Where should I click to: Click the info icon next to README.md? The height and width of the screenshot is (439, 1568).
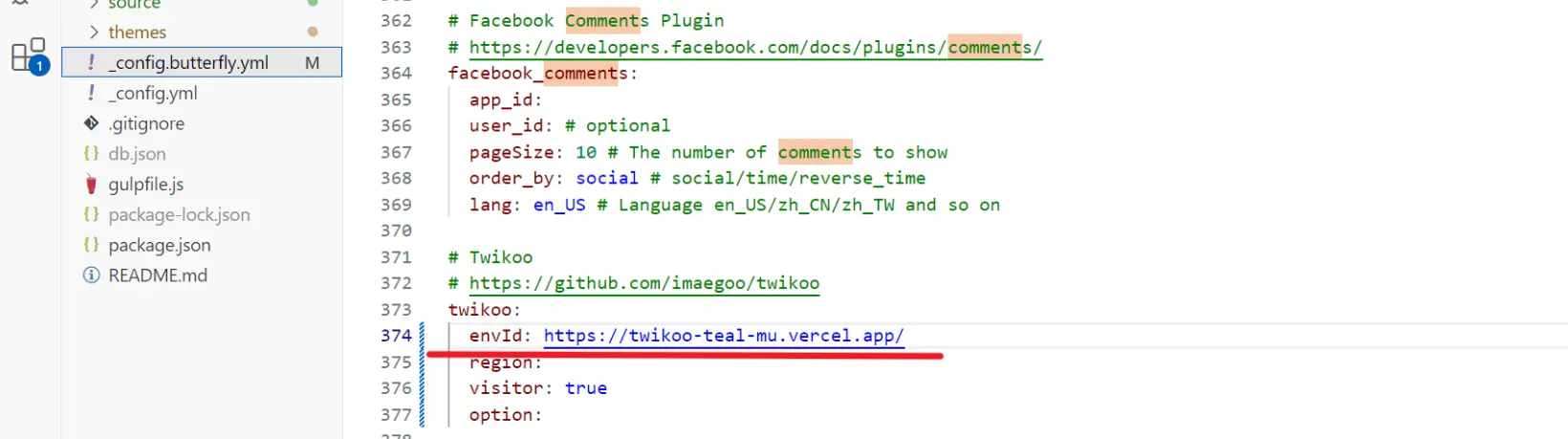[x=91, y=275]
